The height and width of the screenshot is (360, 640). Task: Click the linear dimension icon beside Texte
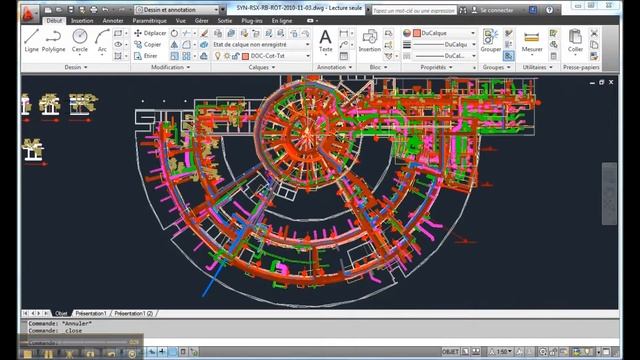[x=344, y=33]
